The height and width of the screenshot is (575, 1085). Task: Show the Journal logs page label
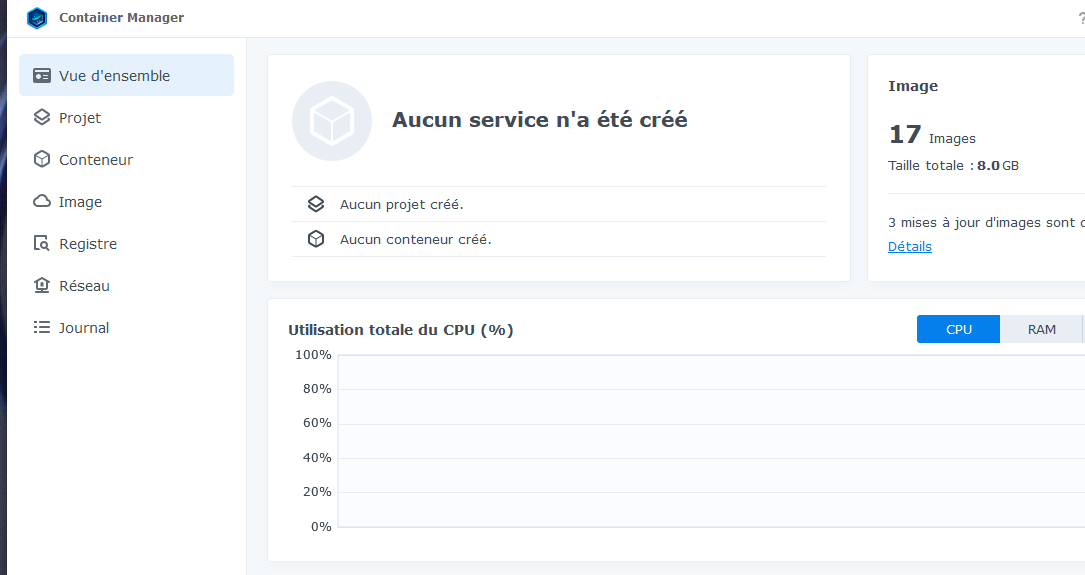coord(84,328)
